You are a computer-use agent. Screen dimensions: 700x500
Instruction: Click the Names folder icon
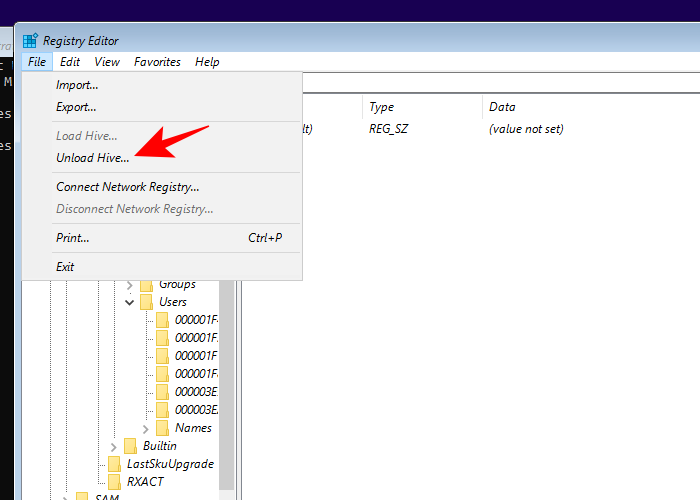163,428
